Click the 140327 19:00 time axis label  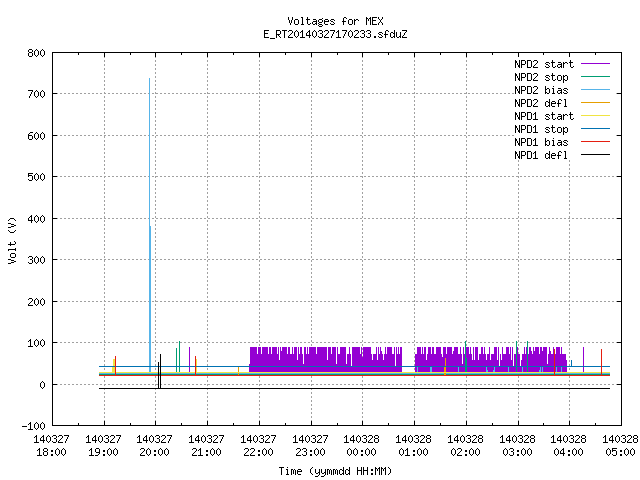tap(103, 446)
